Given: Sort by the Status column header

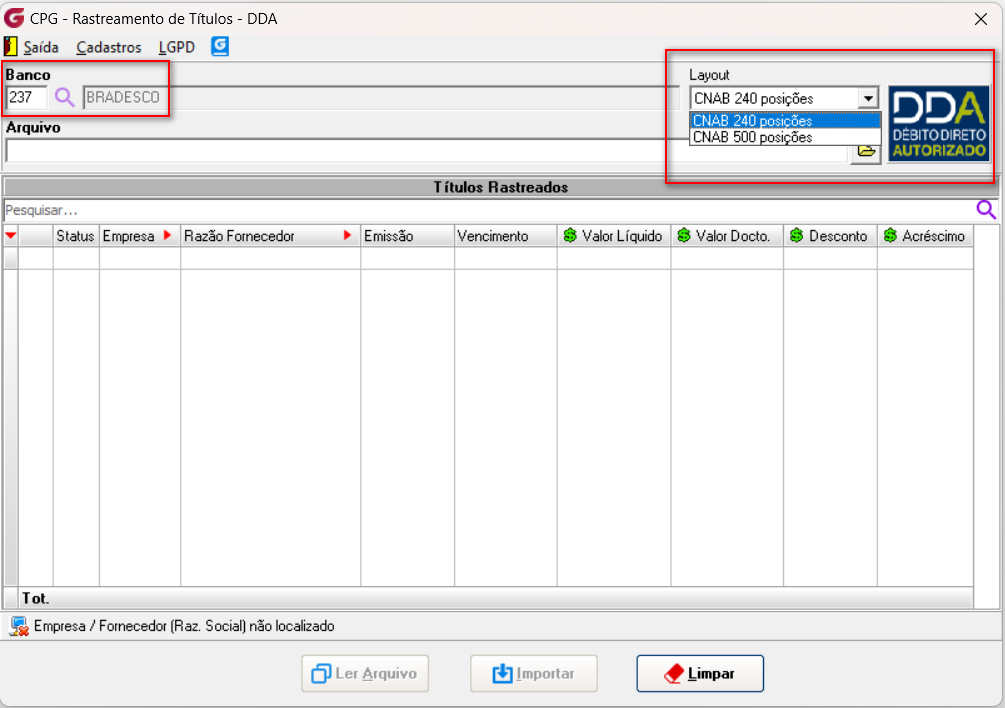Looking at the screenshot, I should 75,236.
